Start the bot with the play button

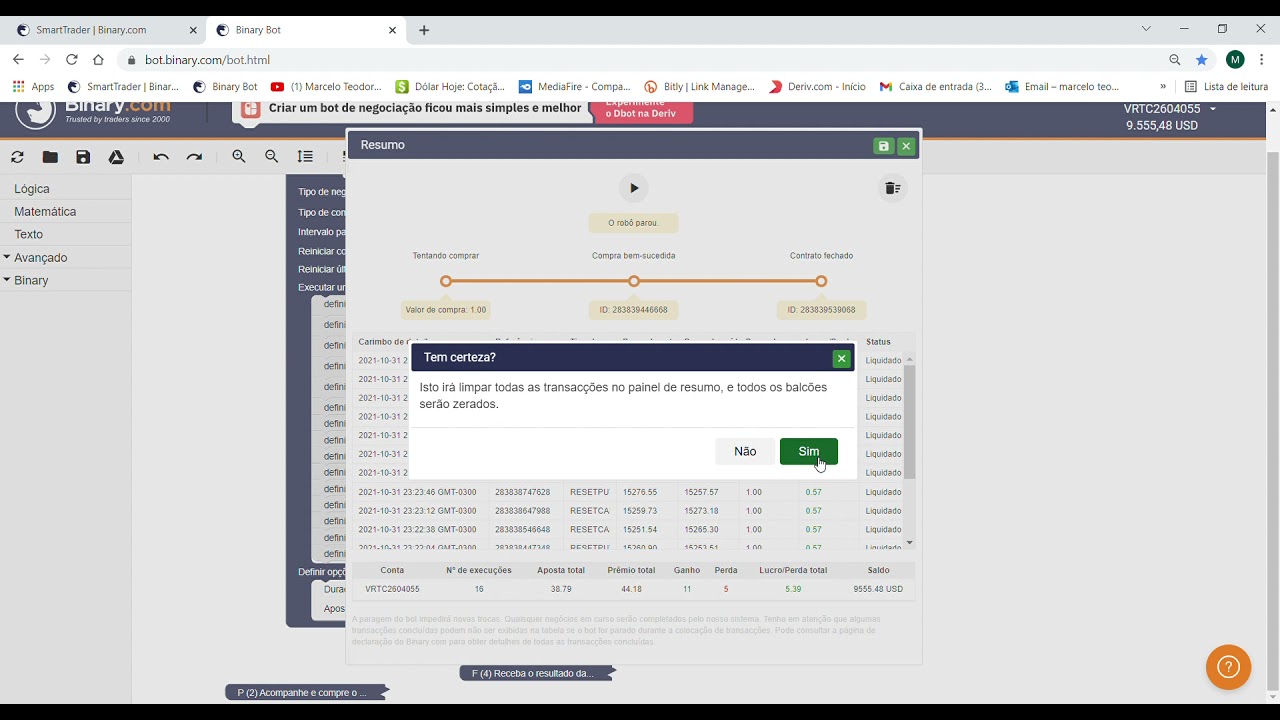coord(634,188)
